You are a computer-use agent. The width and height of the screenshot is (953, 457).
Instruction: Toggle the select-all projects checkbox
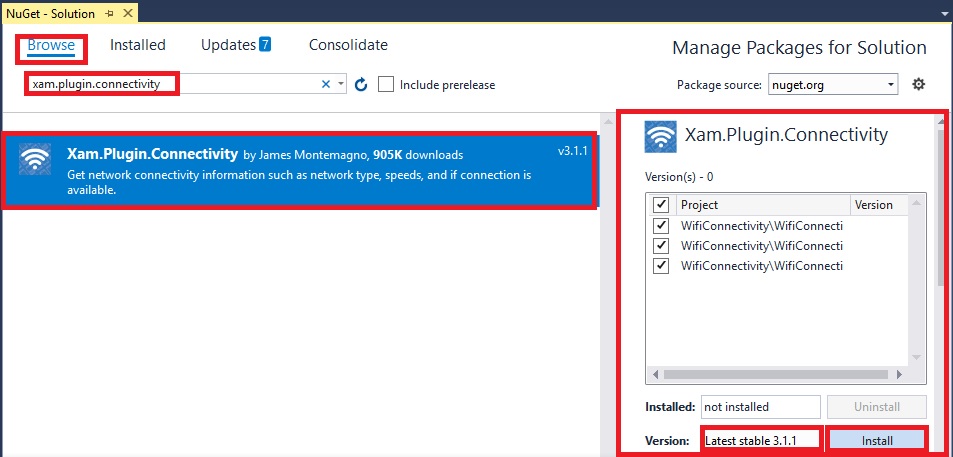click(661, 204)
